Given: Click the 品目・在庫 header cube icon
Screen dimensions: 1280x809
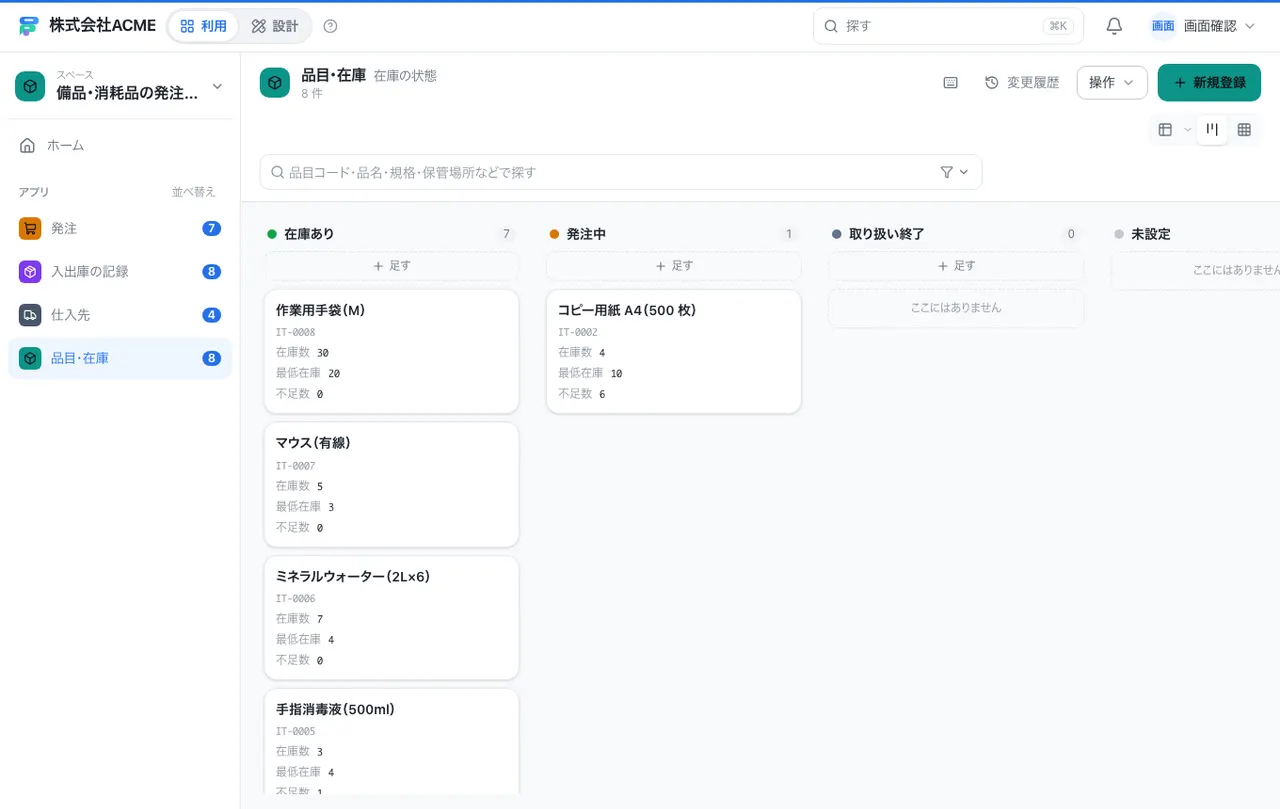Looking at the screenshot, I should coord(275,83).
